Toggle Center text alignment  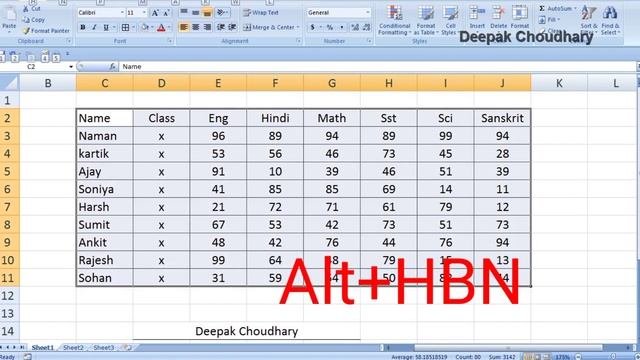[x=196, y=27]
